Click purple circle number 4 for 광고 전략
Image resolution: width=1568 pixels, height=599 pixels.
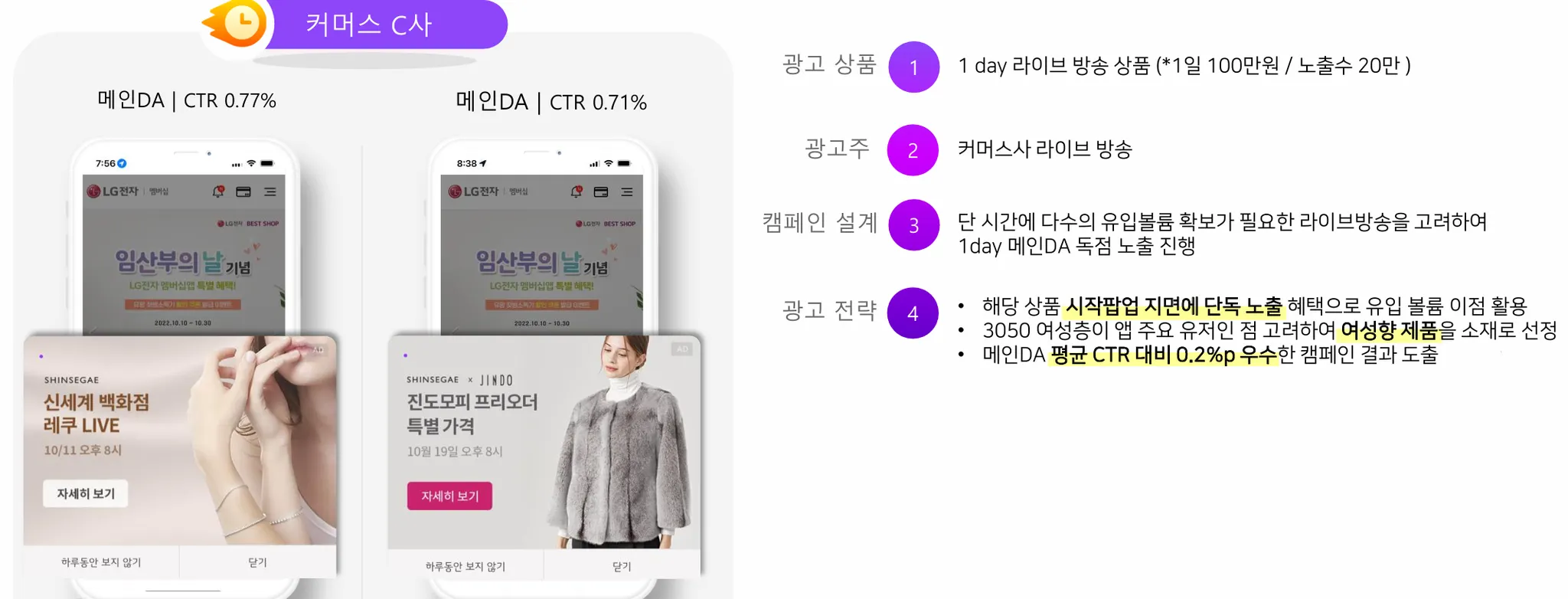pyautogui.click(x=913, y=313)
